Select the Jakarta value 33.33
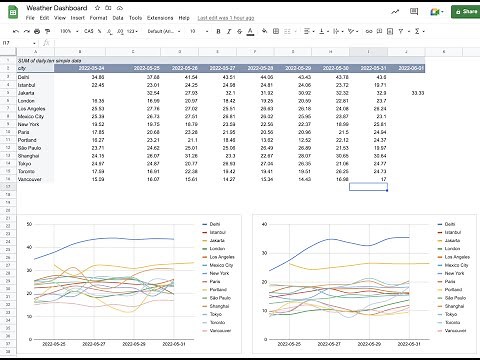This screenshot has height=360, width=480. tap(406, 93)
